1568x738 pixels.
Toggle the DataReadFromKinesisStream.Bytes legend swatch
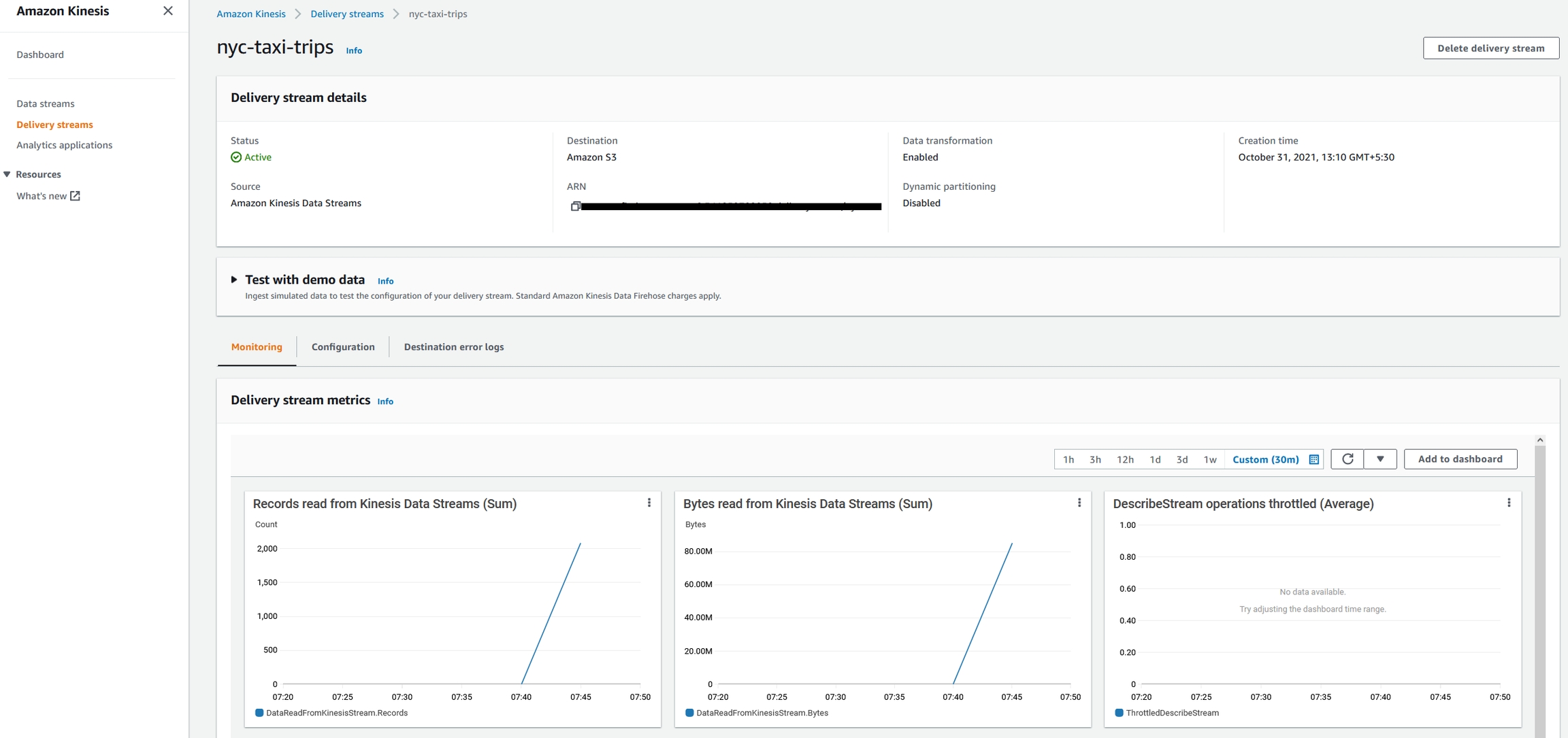point(689,713)
